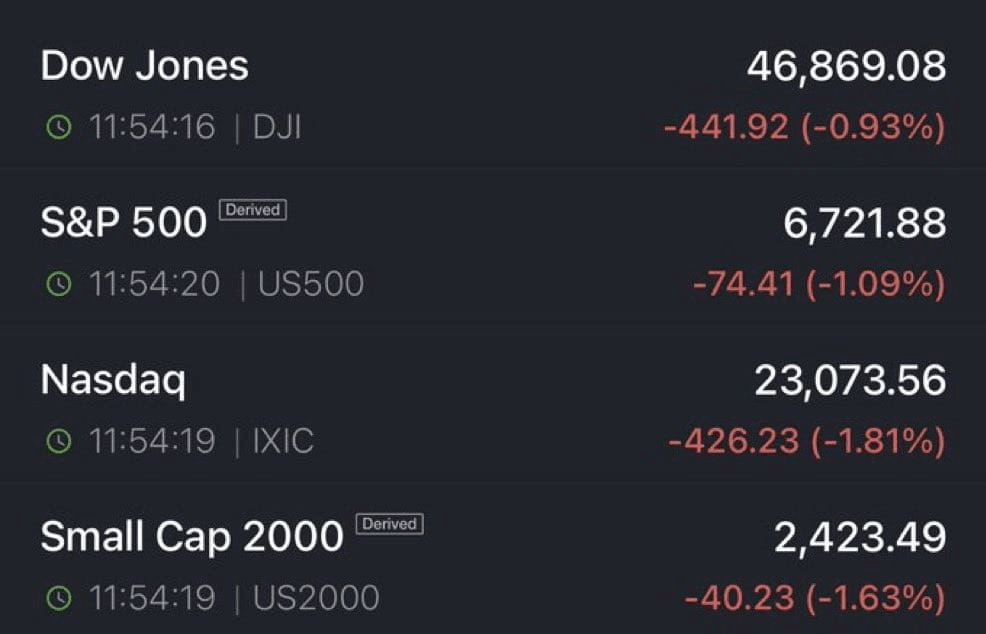Click the clock icon under Nasdaq
The width and height of the screenshot is (986, 634).
tap(60, 441)
